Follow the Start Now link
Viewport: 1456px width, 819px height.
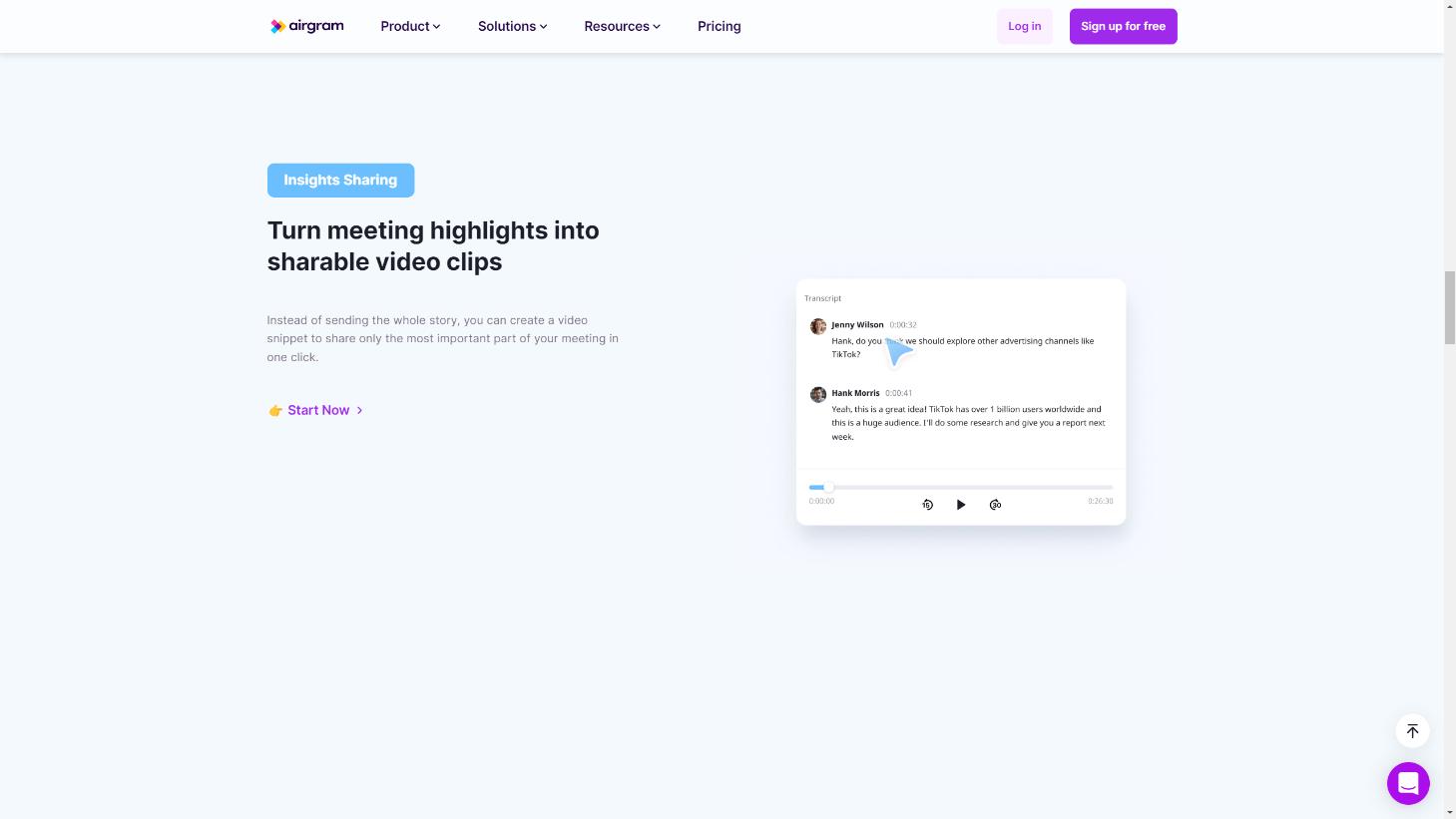coord(315,410)
